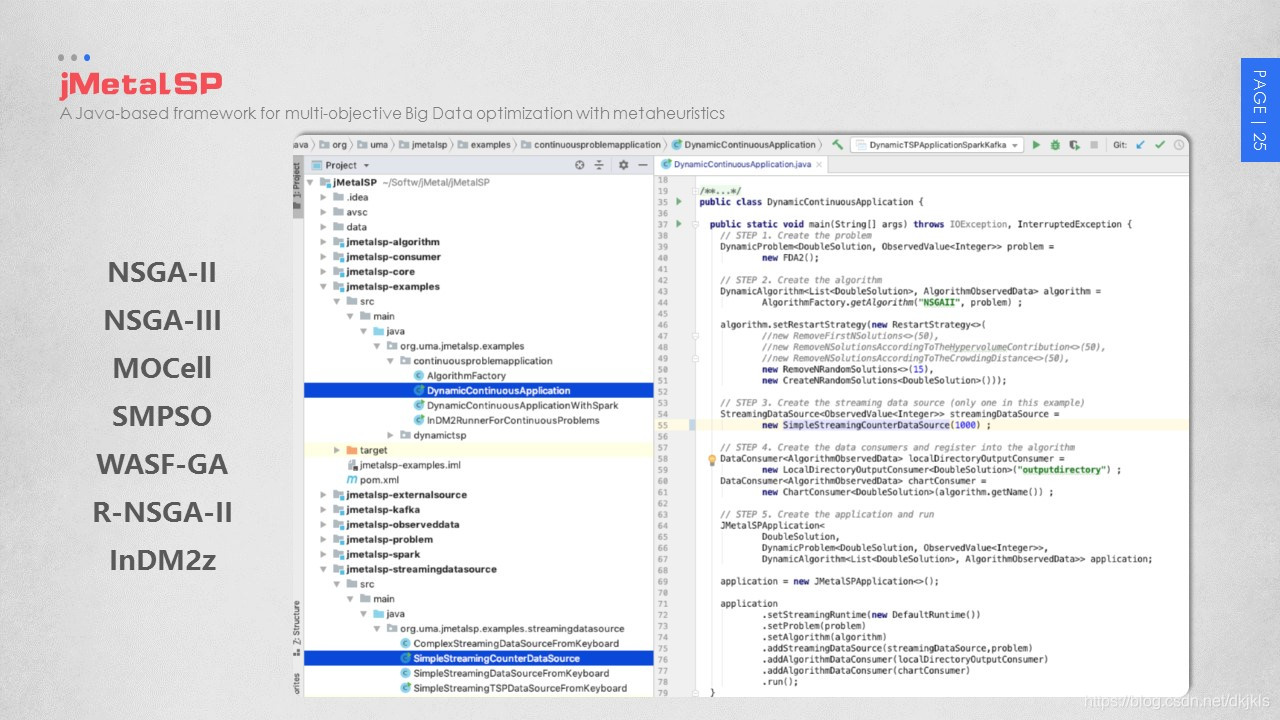
Task: Collapse the jmetalsp-examples module
Action: (324, 286)
